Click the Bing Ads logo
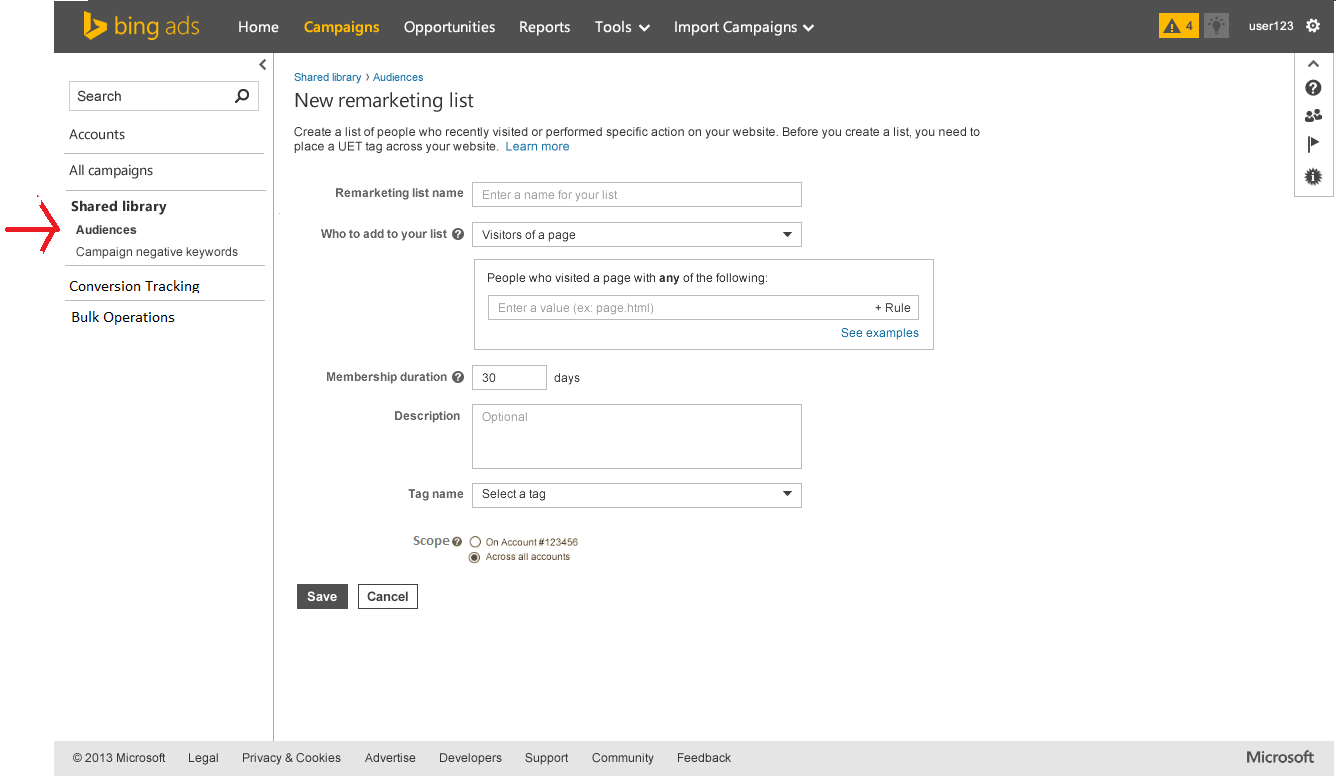Screen dimensions: 1336x778 pyautogui.click(x=141, y=27)
